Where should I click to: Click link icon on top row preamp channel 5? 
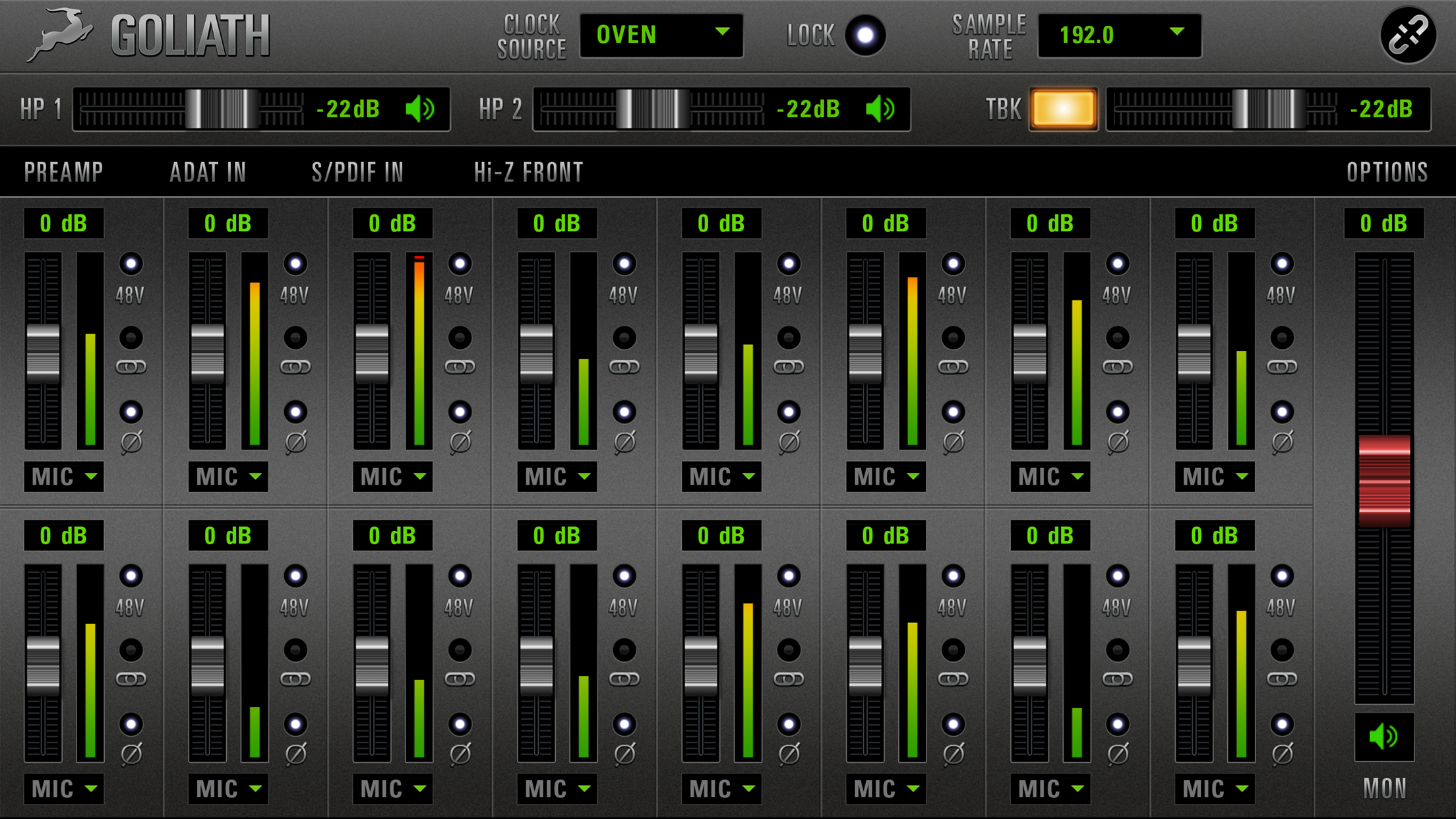pyautogui.click(x=789, y=367)
